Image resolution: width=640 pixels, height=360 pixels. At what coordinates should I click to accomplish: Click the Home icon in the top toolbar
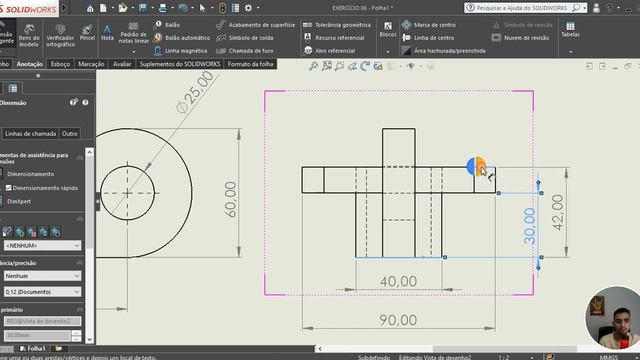(90, 8)
